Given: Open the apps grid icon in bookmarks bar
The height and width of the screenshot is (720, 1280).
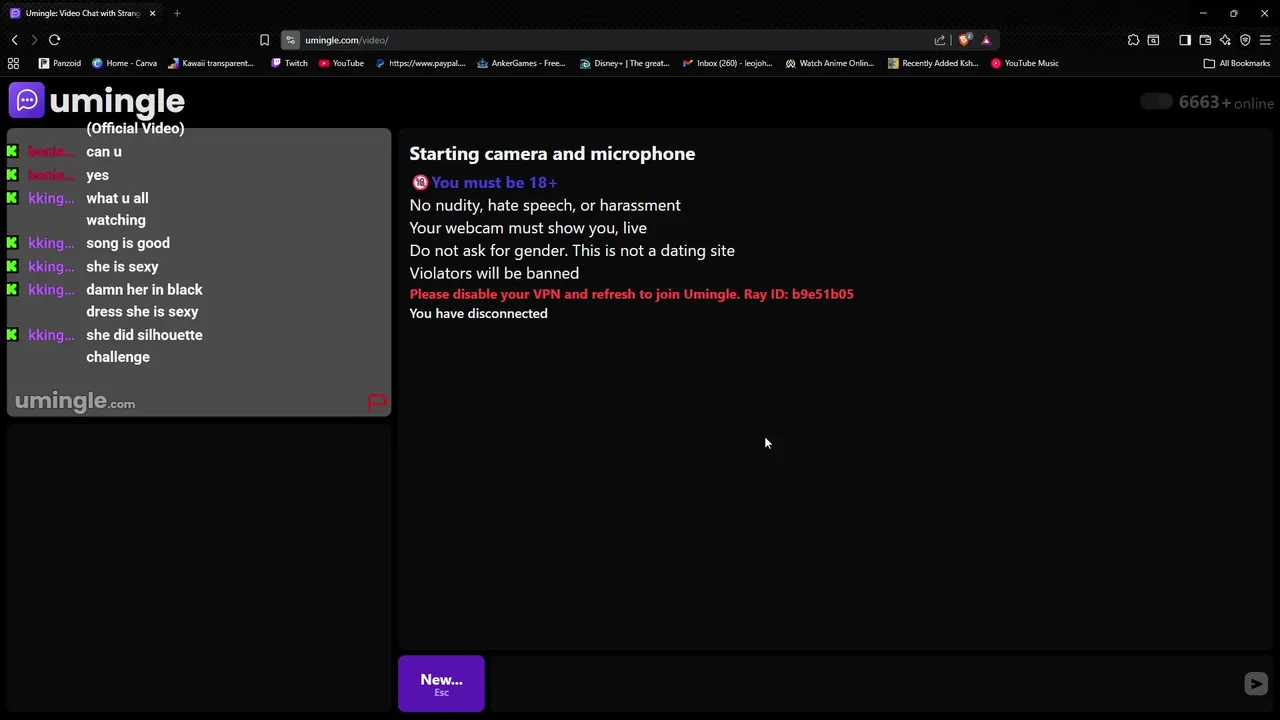Looking at the screenshot, I should 13,63.
